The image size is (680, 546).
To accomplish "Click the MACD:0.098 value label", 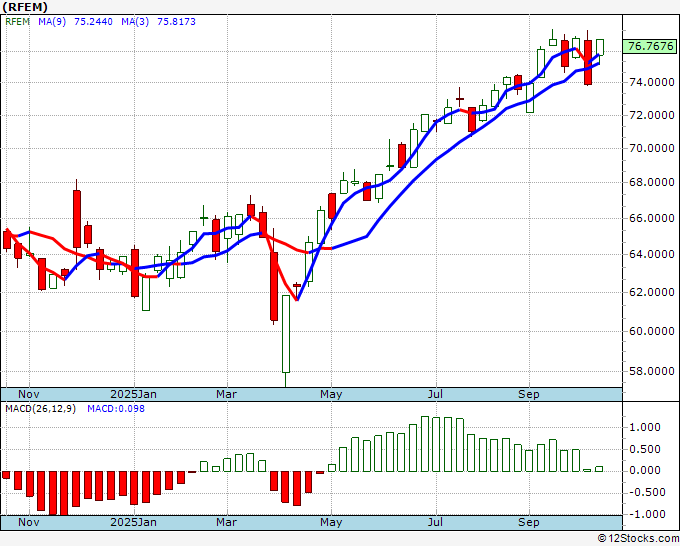I will coord(116,409).
